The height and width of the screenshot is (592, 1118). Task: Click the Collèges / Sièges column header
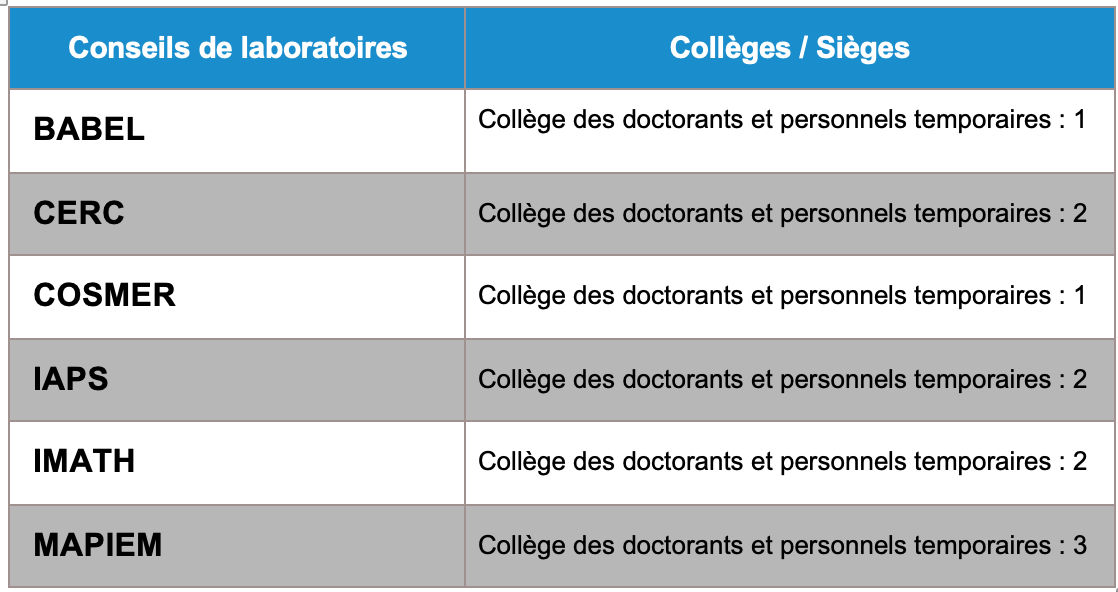[x=790, y=48]
